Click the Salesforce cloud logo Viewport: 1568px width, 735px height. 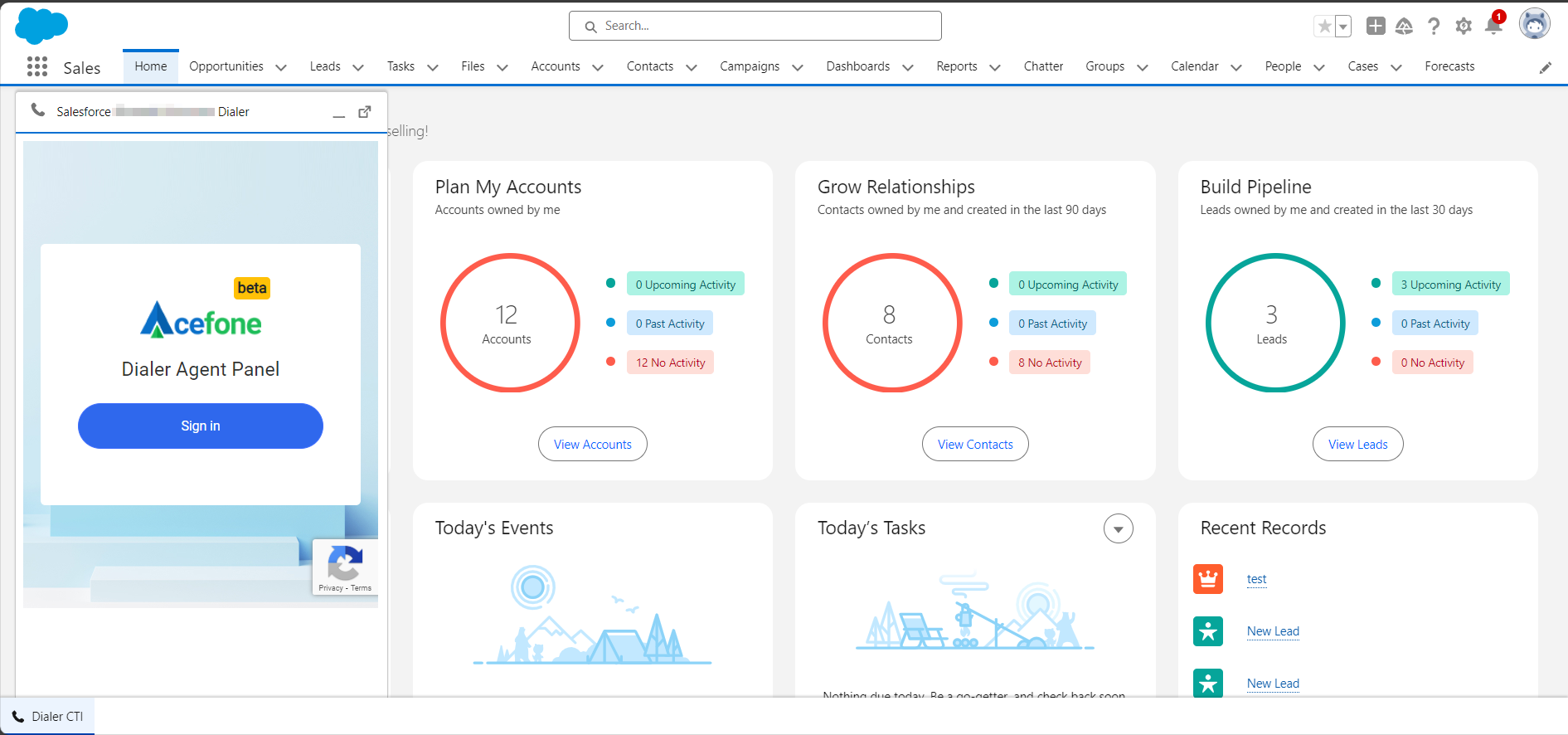[x=41, y=26]
